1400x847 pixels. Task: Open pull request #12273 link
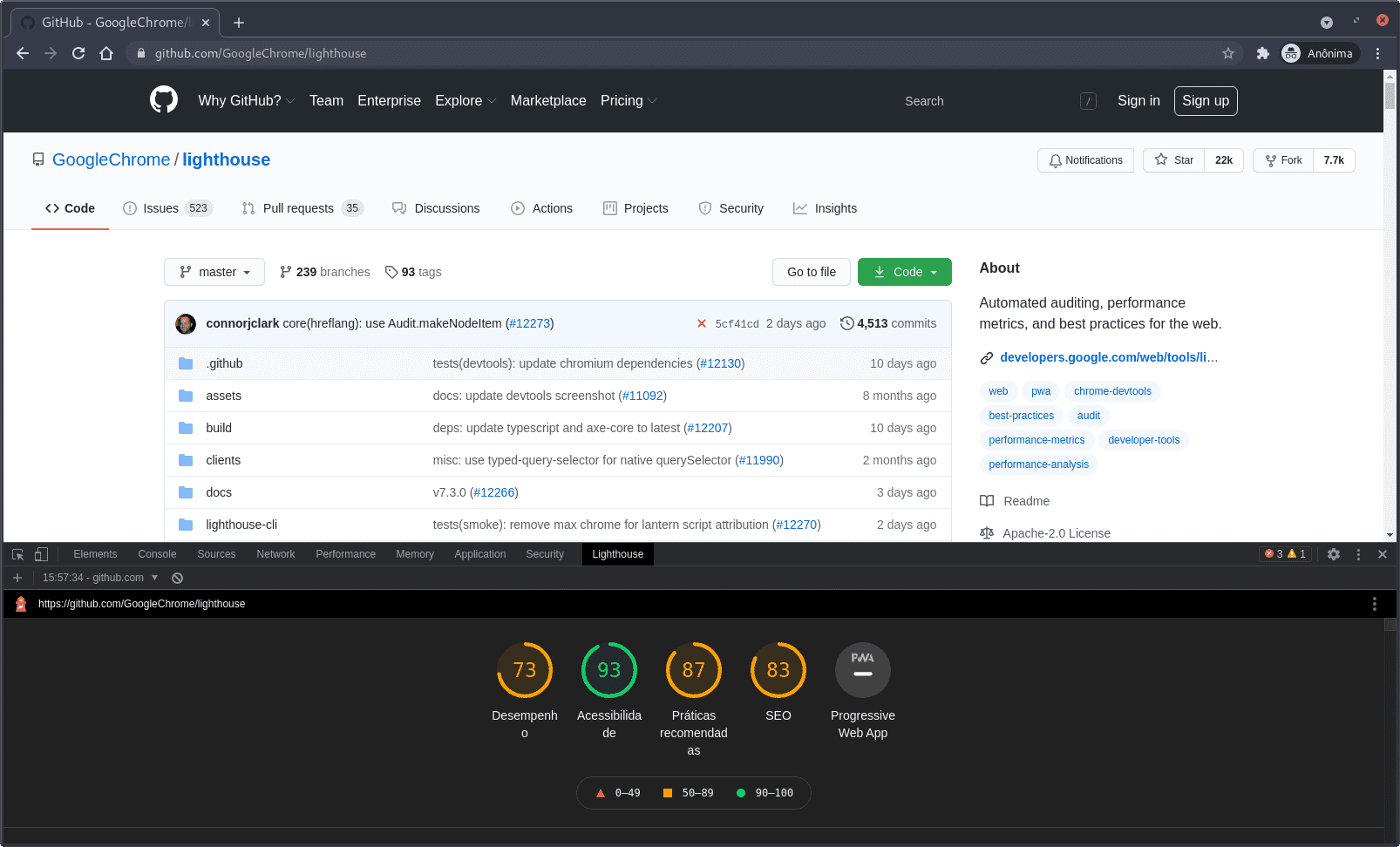coord(530,323)
